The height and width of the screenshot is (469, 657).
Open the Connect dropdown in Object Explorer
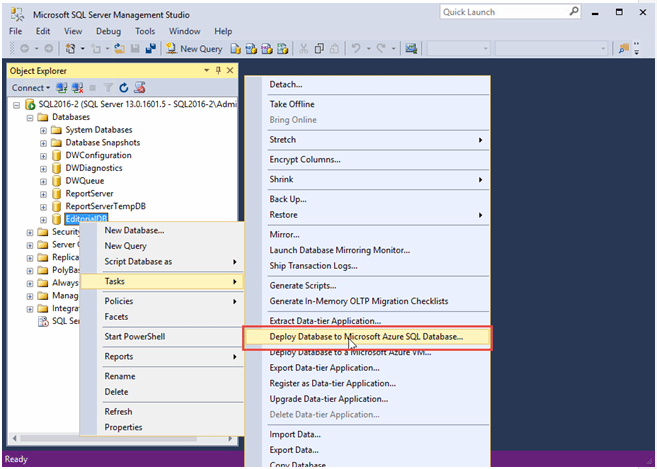click(x=31, y=88)
